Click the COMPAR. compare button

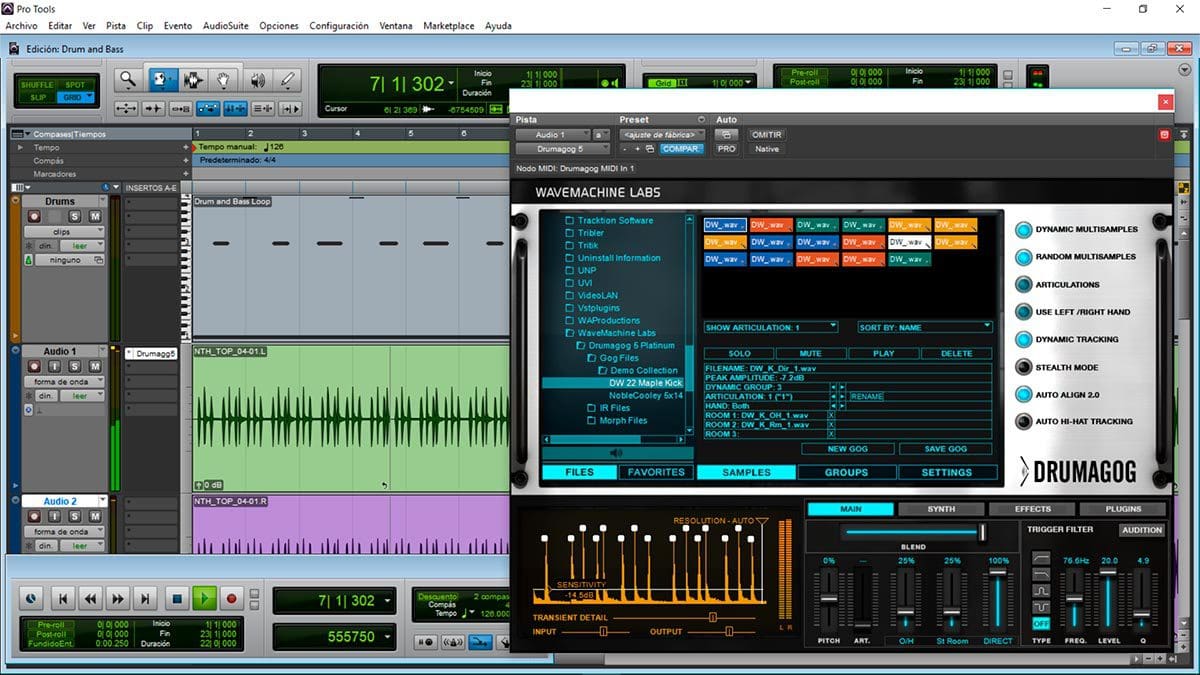[x=681, y=149]
